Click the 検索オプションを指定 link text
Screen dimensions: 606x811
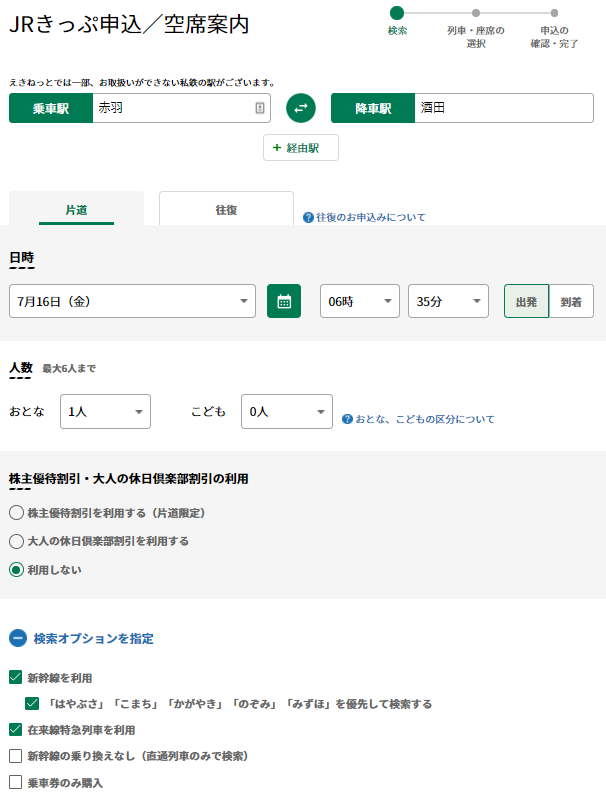coord(94,639)
